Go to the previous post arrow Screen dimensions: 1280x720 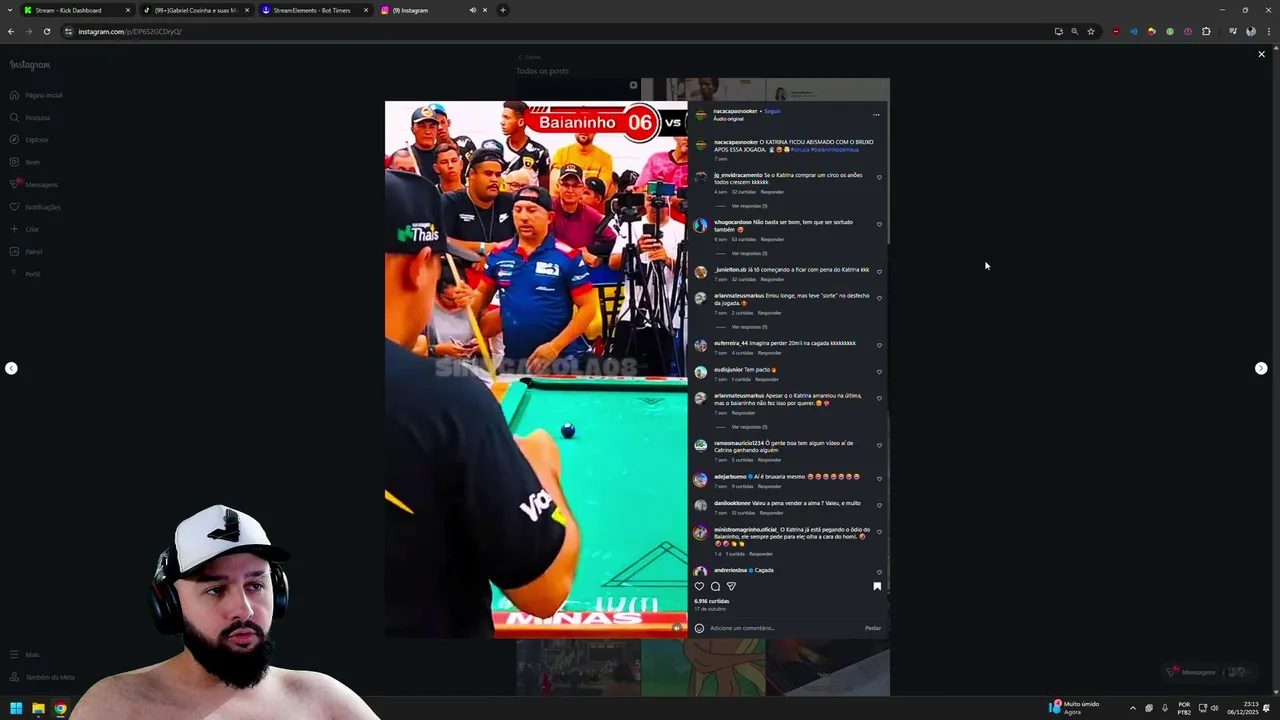click(x=11, y=368)
